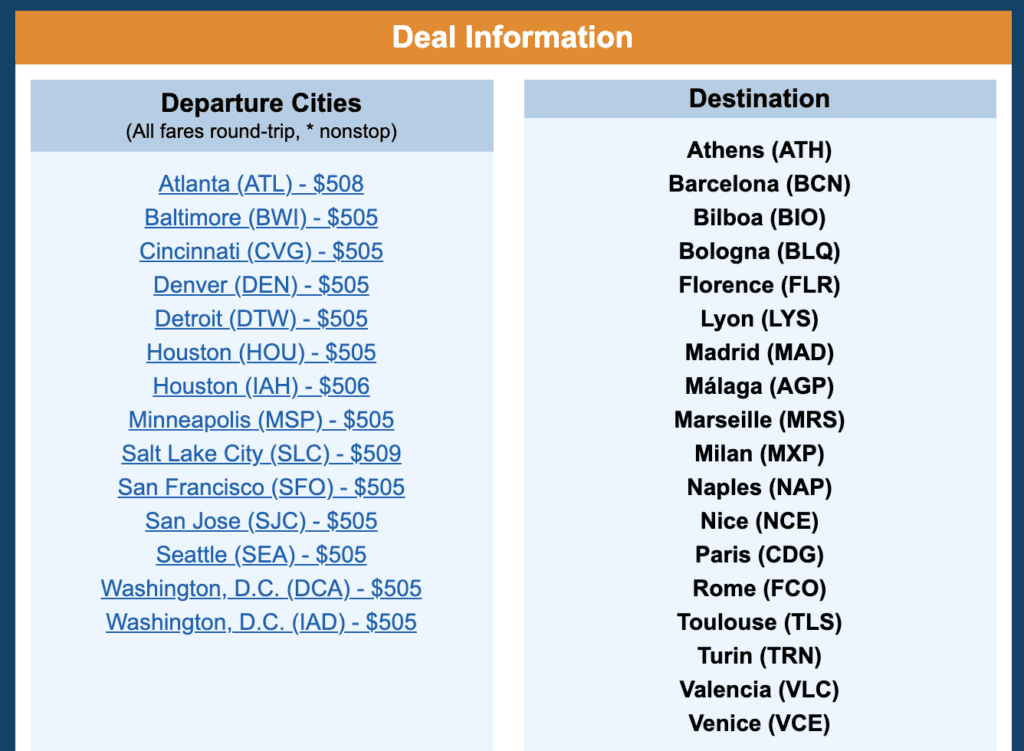The image size is (1024, 751).
Task: Select the Cincinnati (CVG) $505 deal
Action: click(x=261, y=251)
